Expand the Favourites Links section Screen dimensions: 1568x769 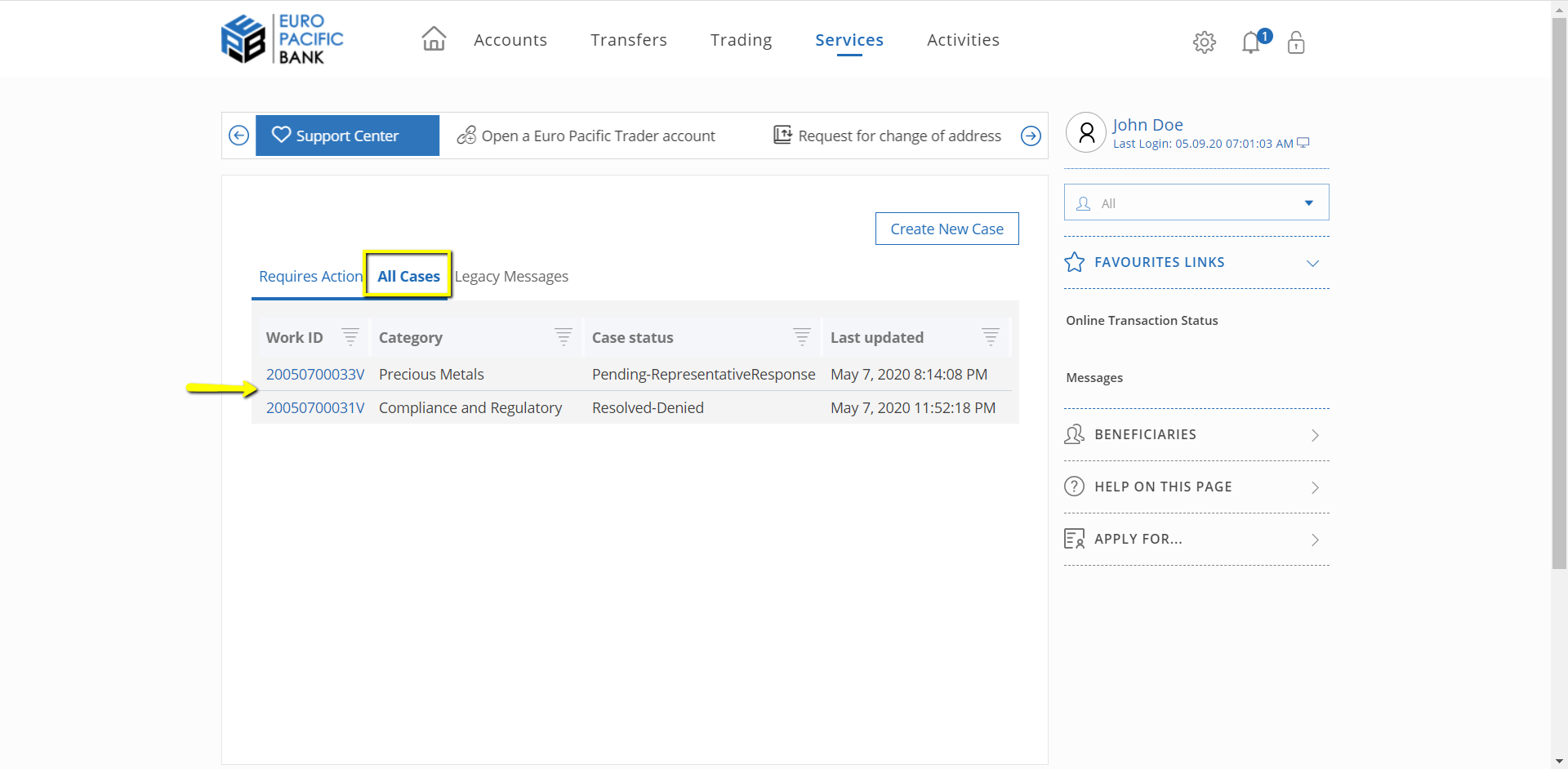pos(1312,263)
